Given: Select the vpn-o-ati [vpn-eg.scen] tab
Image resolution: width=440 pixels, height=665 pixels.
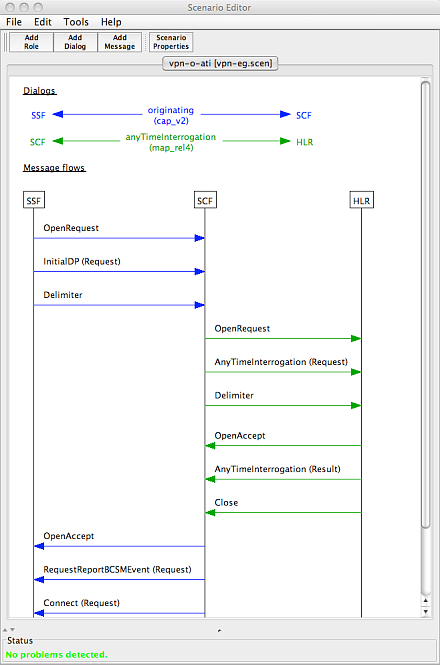Looking at the screenshot, I should pos(220,64).
